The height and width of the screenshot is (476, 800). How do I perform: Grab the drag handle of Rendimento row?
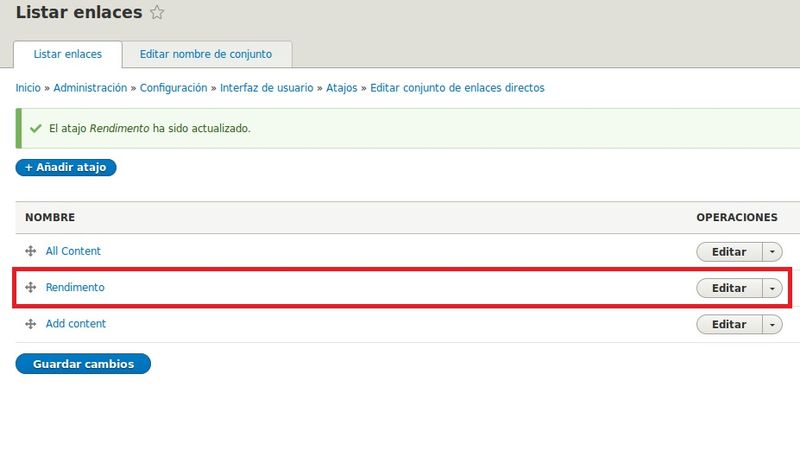click(x=31, y=287)
